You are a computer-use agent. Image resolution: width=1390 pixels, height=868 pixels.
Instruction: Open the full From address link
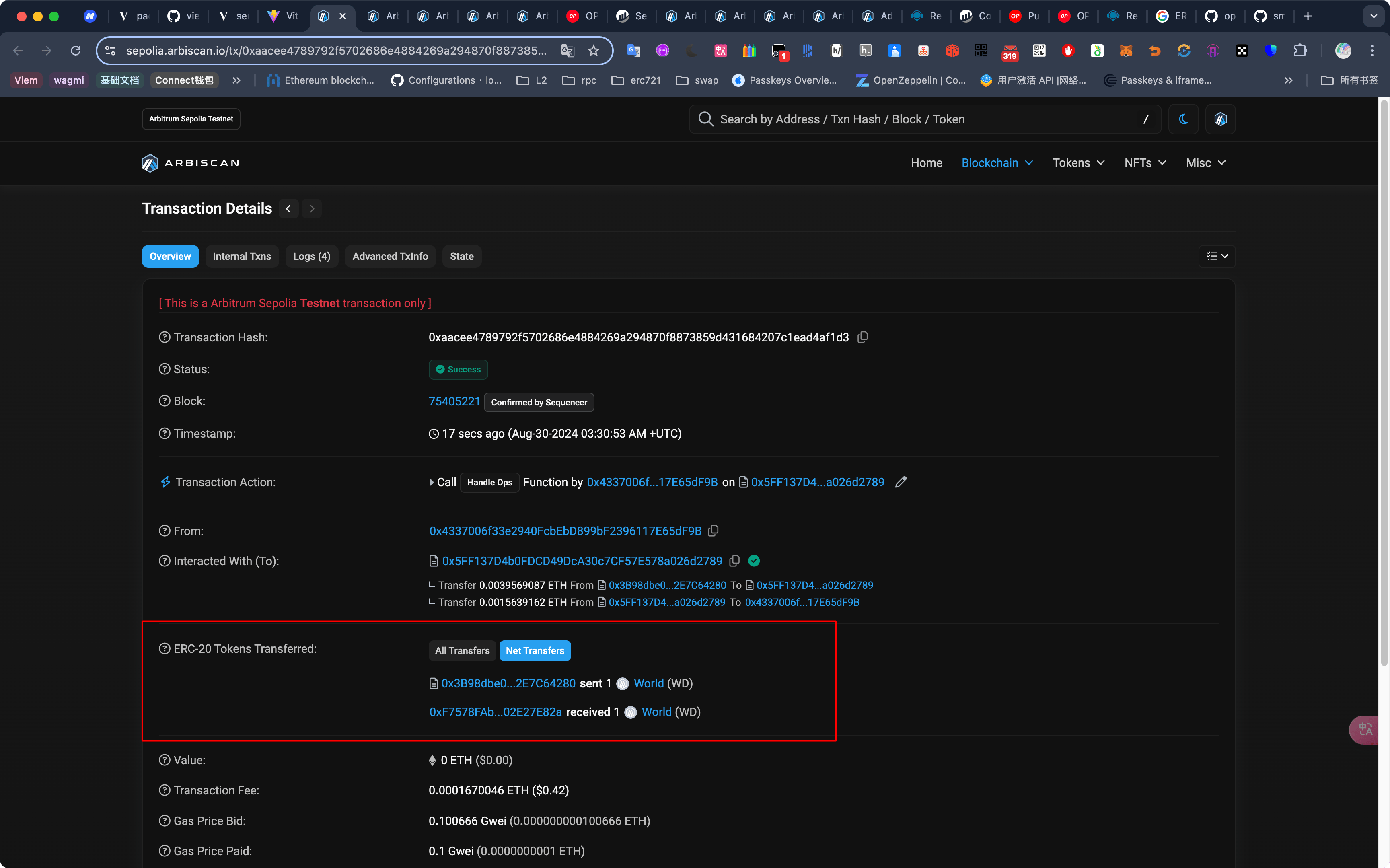(x=565, y=531)
